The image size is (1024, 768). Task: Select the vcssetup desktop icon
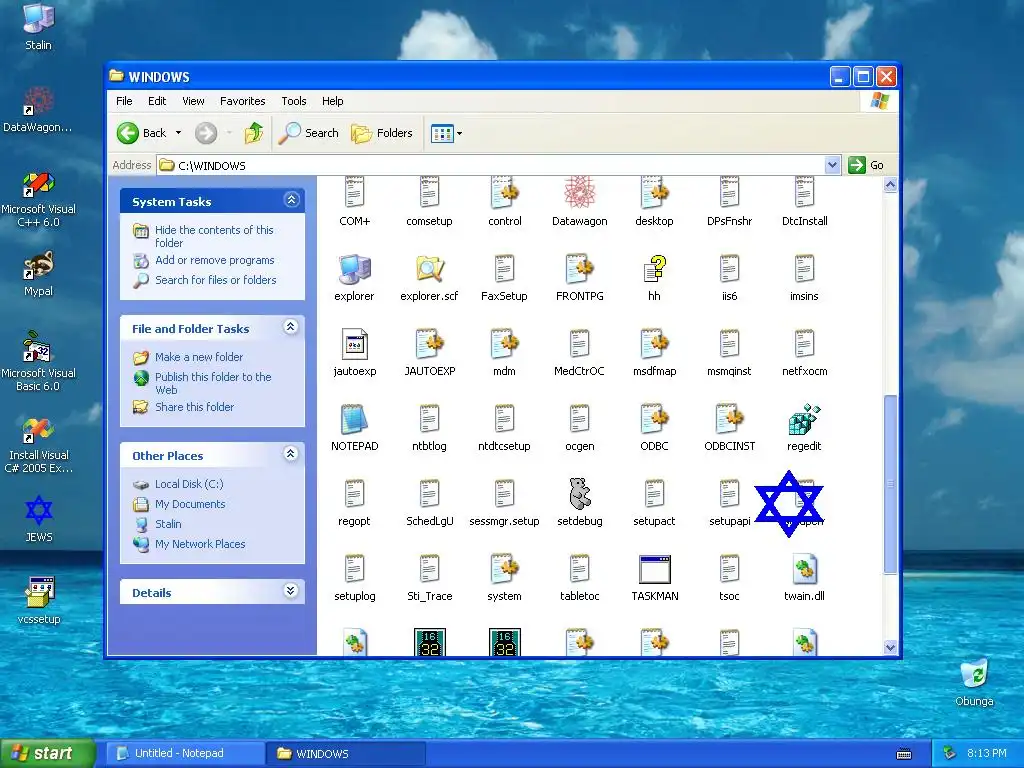pyautogui.click(x=39, y=600)
